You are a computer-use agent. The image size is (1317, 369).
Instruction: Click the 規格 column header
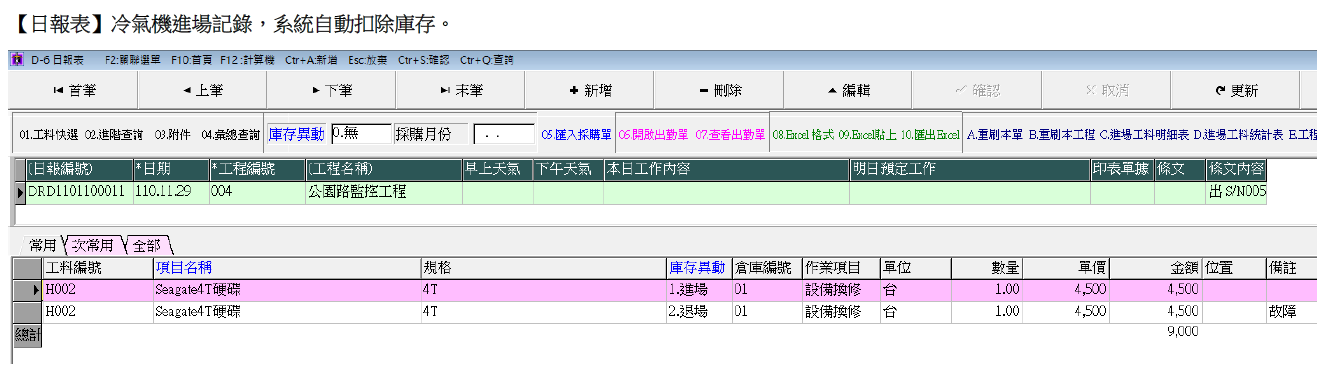coord(544,268)
